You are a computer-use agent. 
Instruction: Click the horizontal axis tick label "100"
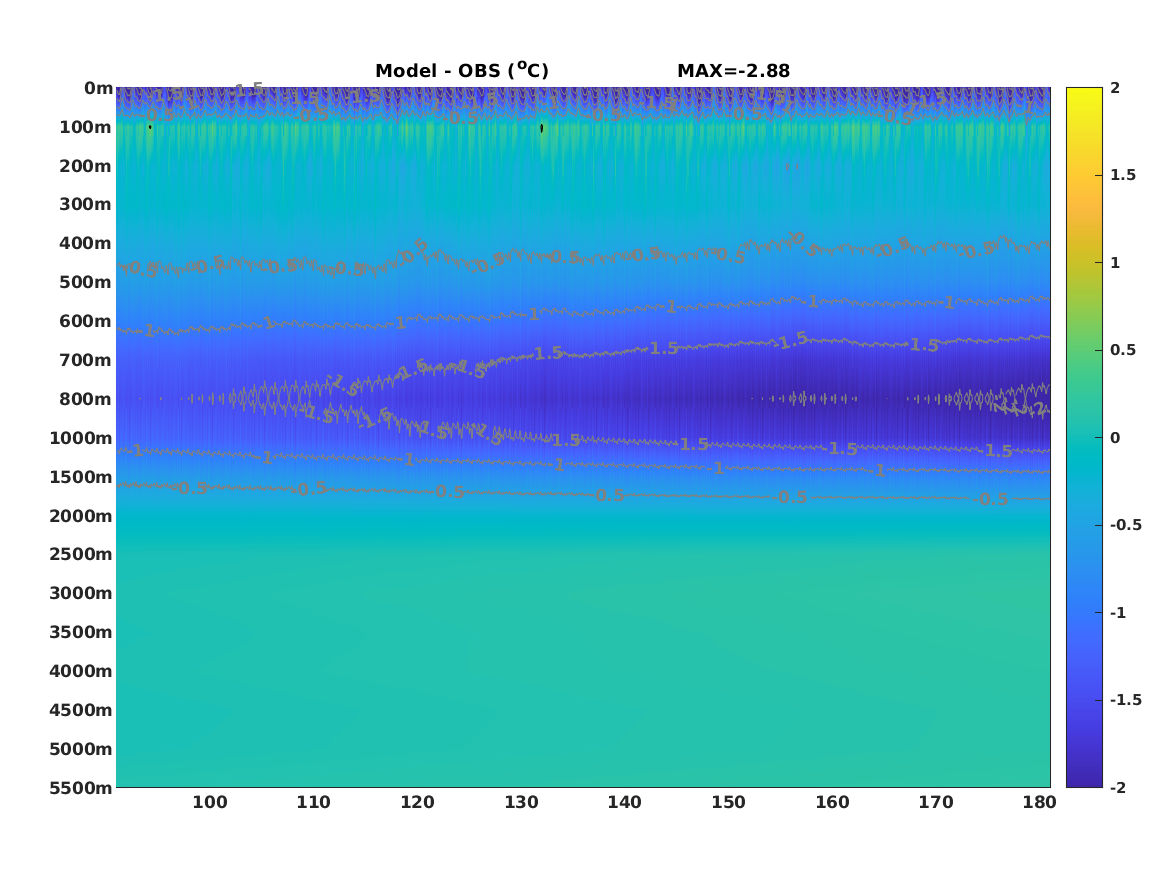[x=210, y=802]
